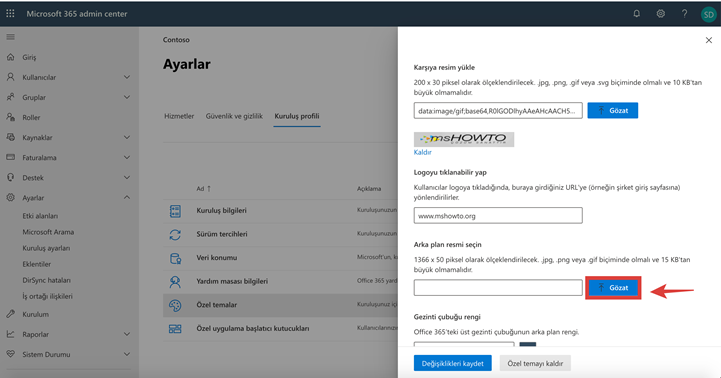The height and width of the screenshot is (378, 721).
Task: Click the www.mshowto.org URL field
Action: [498, 216]
